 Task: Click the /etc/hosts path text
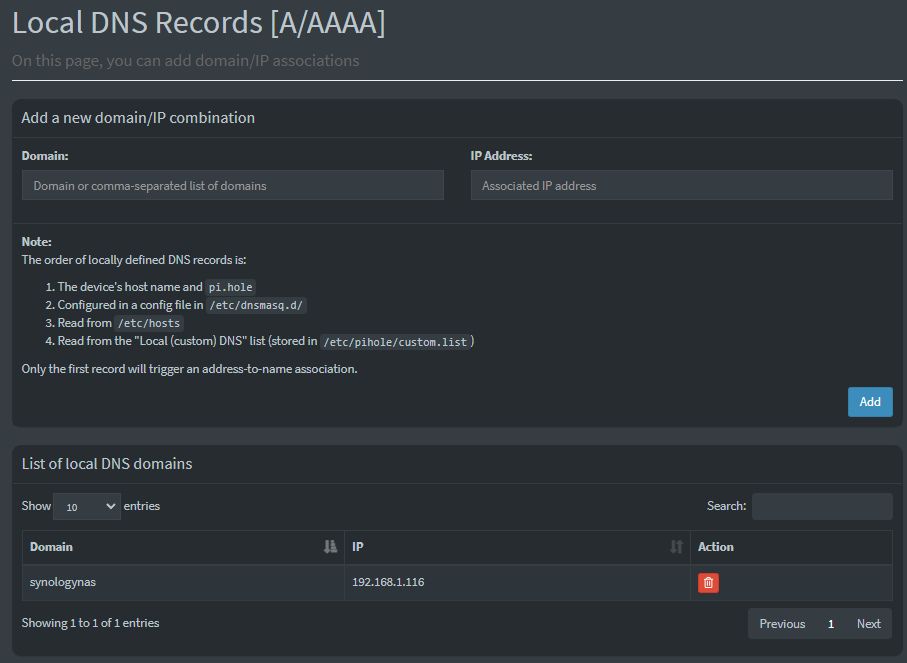[x=149, y=323]
